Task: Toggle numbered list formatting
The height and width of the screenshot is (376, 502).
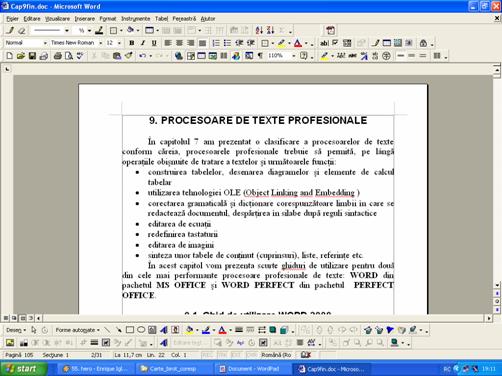Action: pyautogui.click(x=216, y=43)
